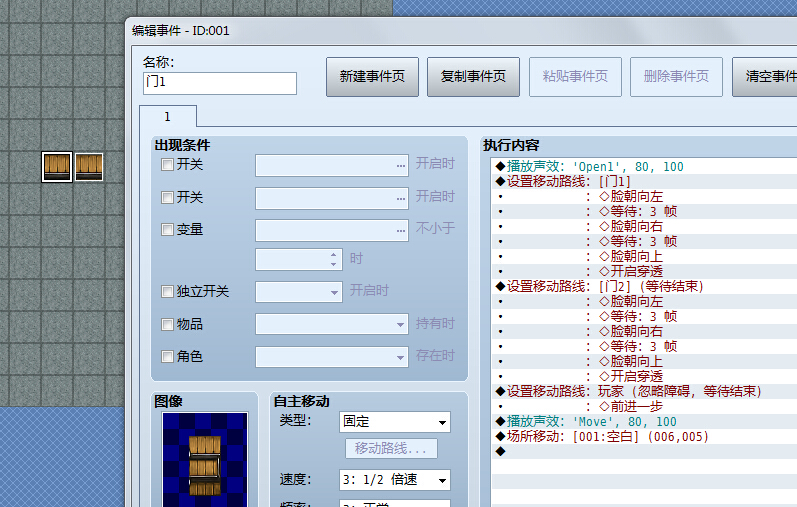The image size is (797, 507).
Task: Open second 开关 switch selector ellipsis
Action: tap(401, 198)
